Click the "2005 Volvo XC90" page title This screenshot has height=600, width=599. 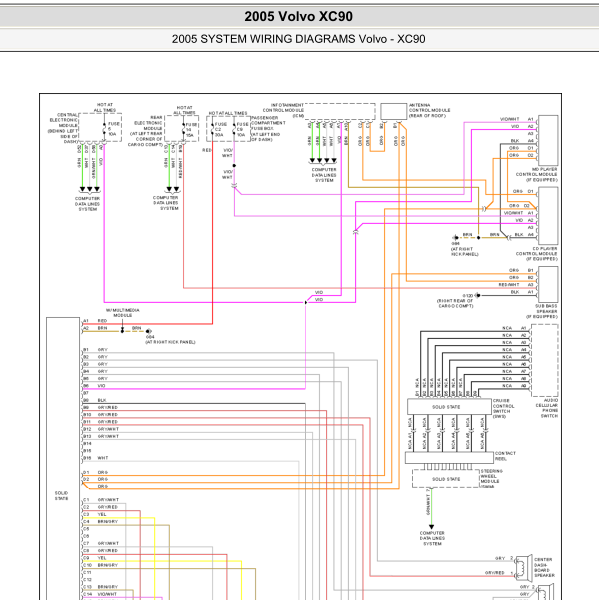click(x=299, y=16)
